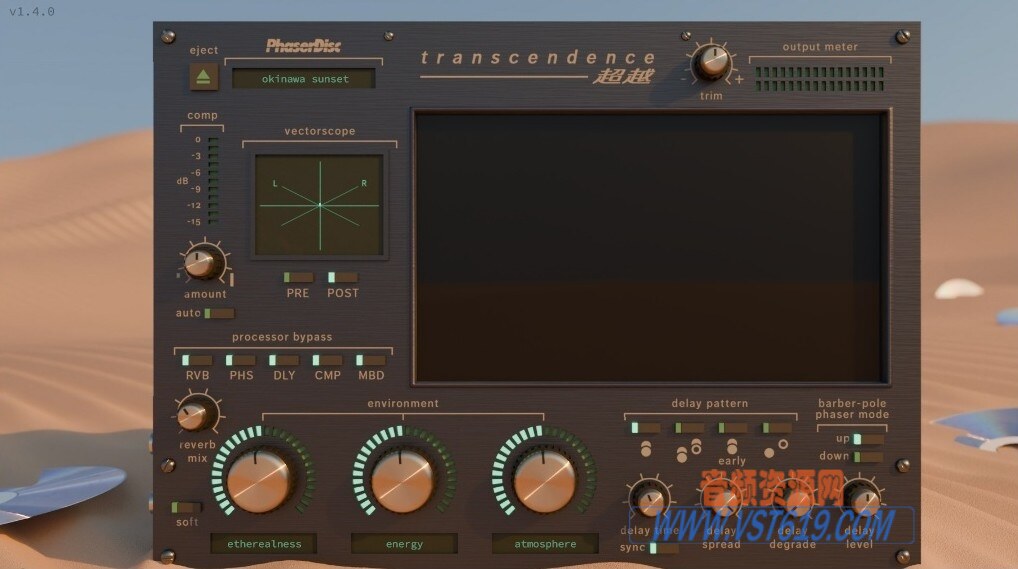Switch barber-pole phaser mode to down
This screenshot has height=569, width=1018.
pyautogui.click(x=868, y=457)
